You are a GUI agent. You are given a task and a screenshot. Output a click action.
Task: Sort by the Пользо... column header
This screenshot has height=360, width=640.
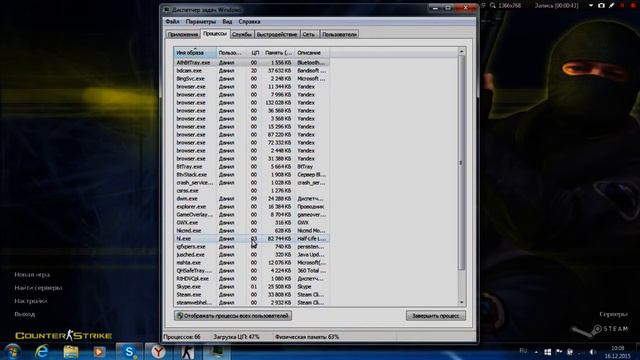coord(231,53)
